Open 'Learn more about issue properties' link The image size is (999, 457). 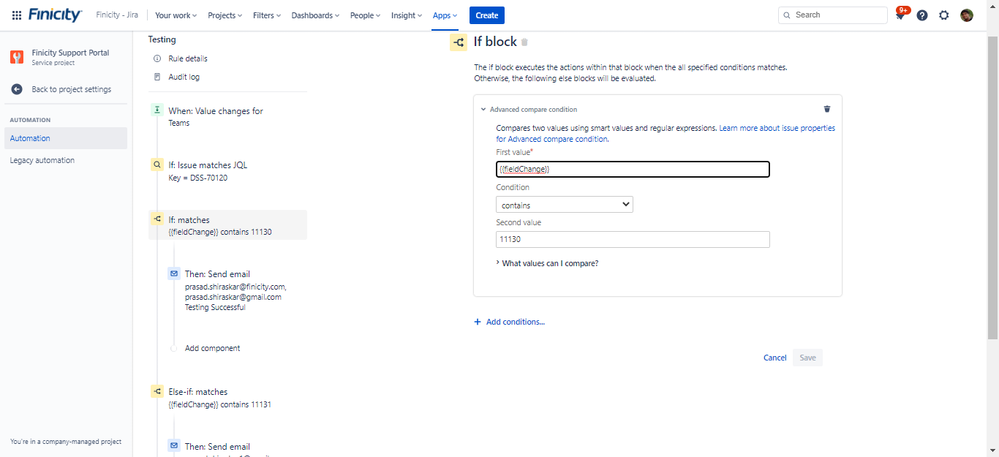(777, 128)
